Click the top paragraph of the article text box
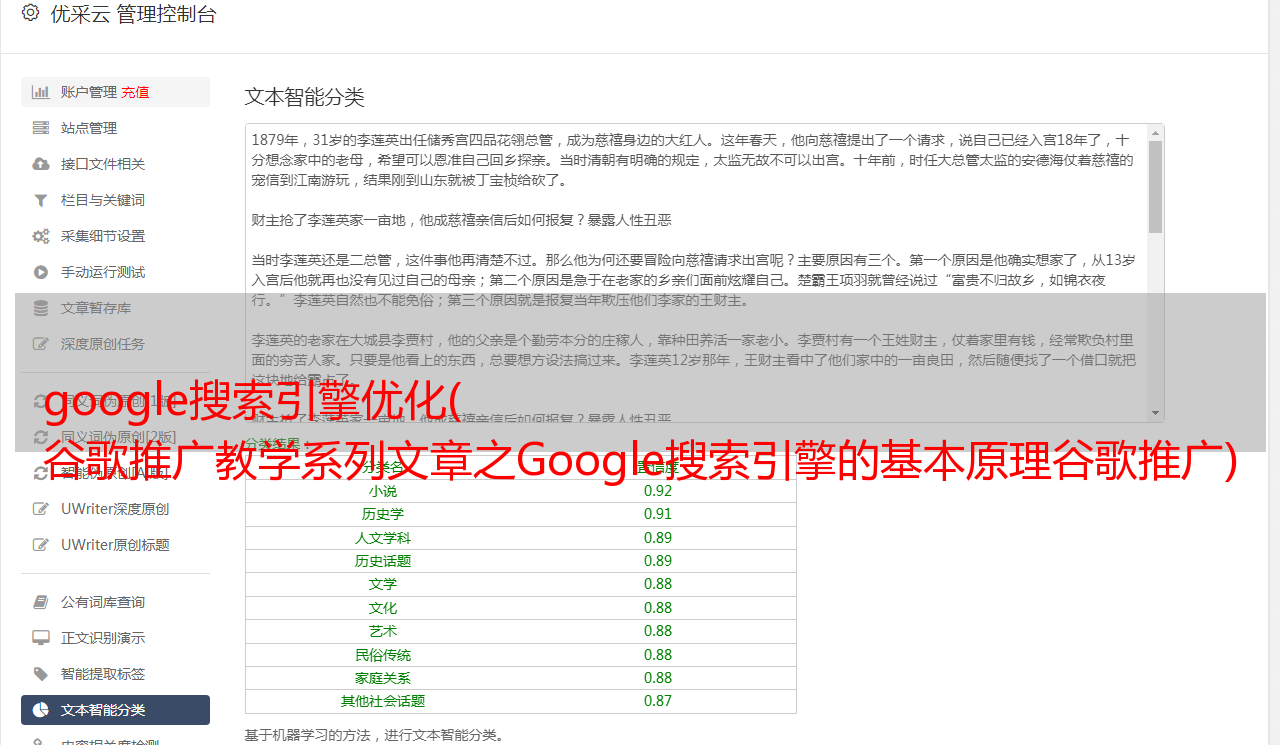Screen dimensions: 1280x745 (x=694, y=160)
